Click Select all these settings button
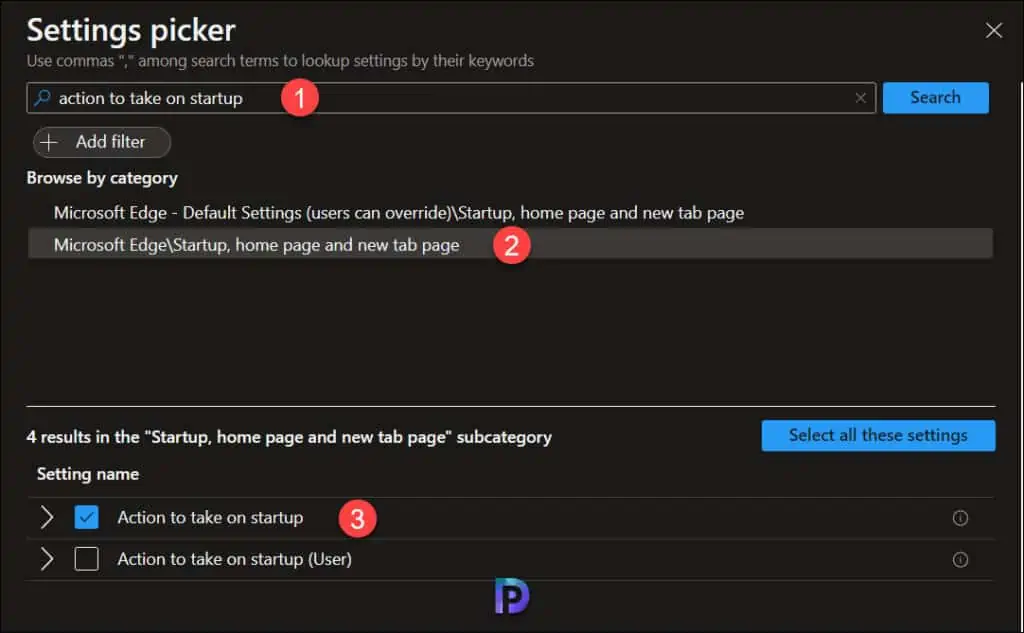 (878, 435)
